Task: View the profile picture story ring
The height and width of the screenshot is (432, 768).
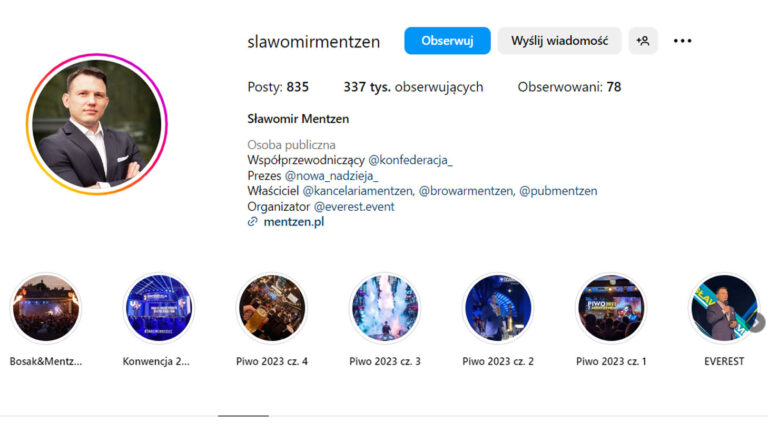Action: pyautogui.click(x=97, y=124)
